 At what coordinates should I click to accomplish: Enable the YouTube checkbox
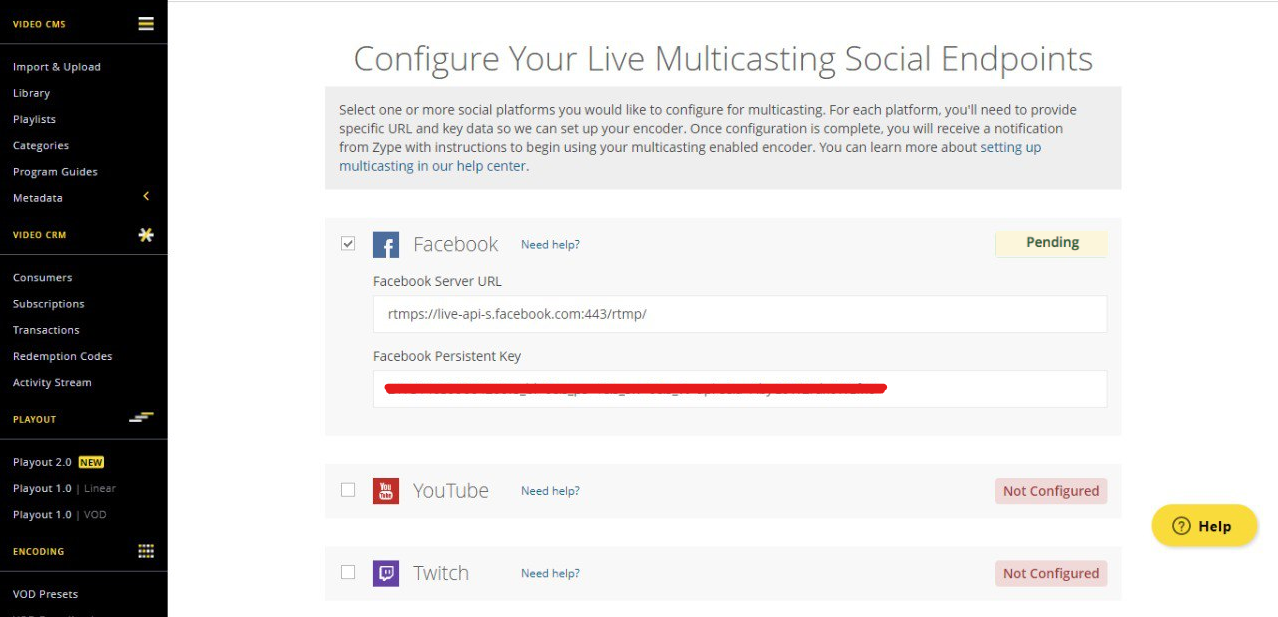tap(348, 490)
